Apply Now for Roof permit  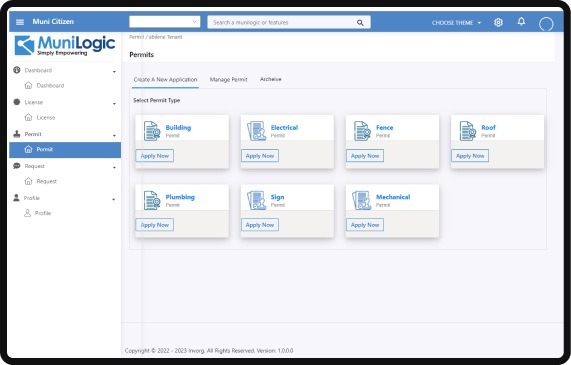pyautogui.click(x=470, y=156)
